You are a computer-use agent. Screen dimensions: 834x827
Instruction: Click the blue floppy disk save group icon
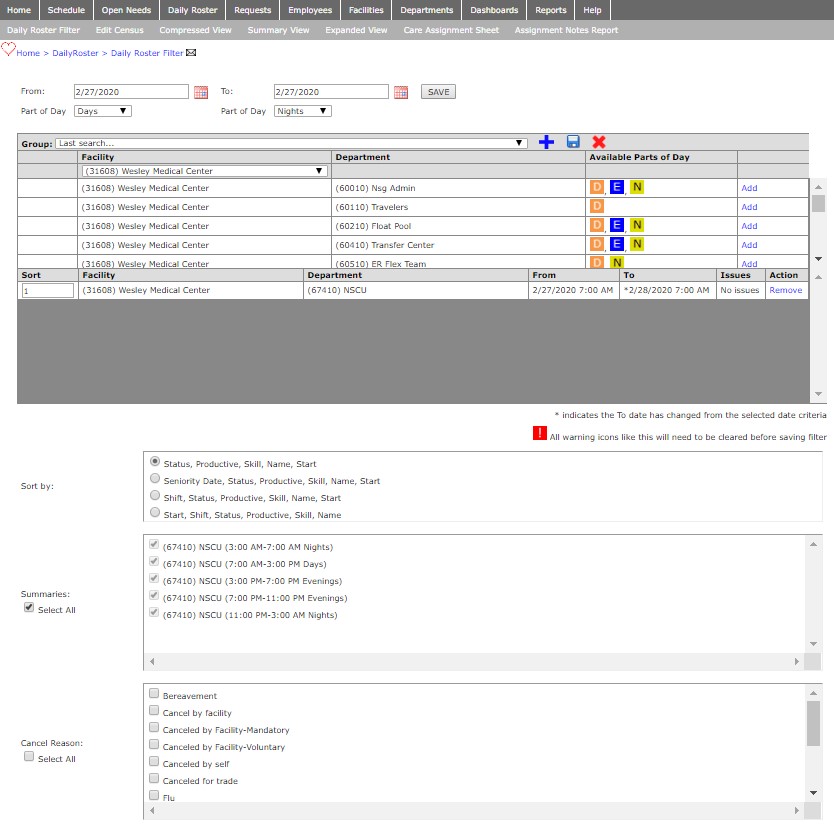coord(573,143)
